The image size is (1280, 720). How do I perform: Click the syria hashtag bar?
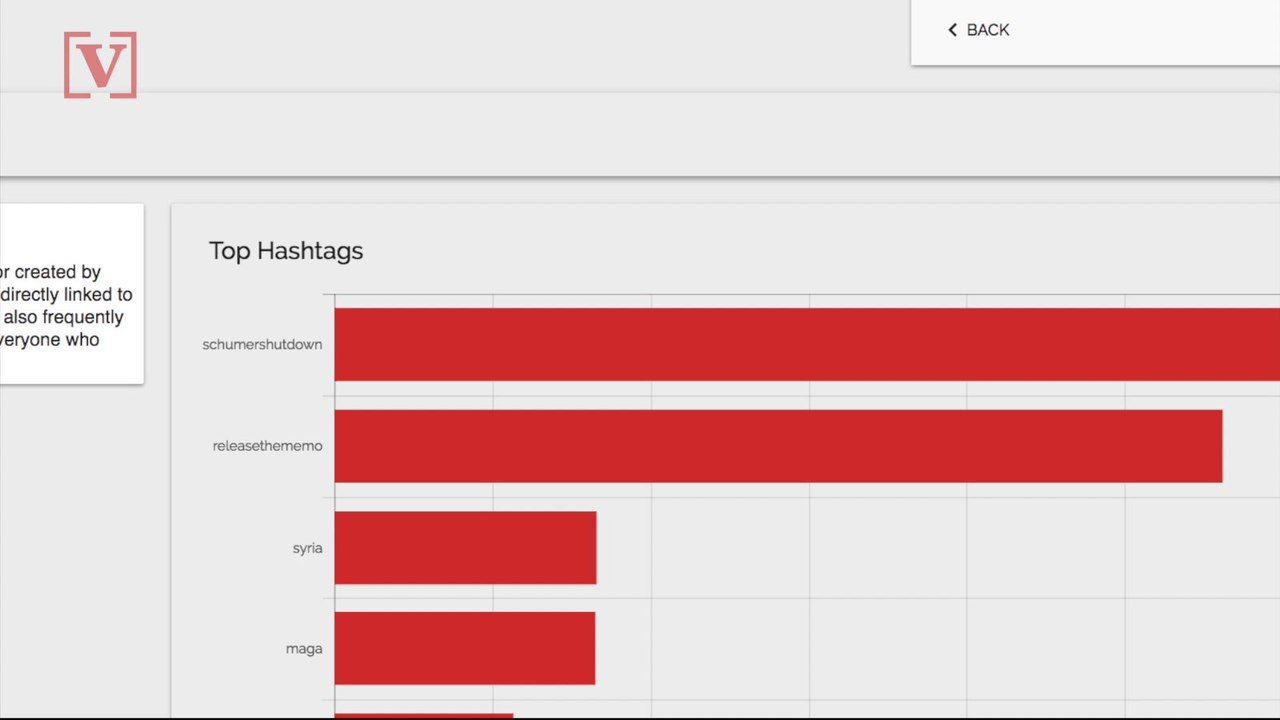click(465, 548)
